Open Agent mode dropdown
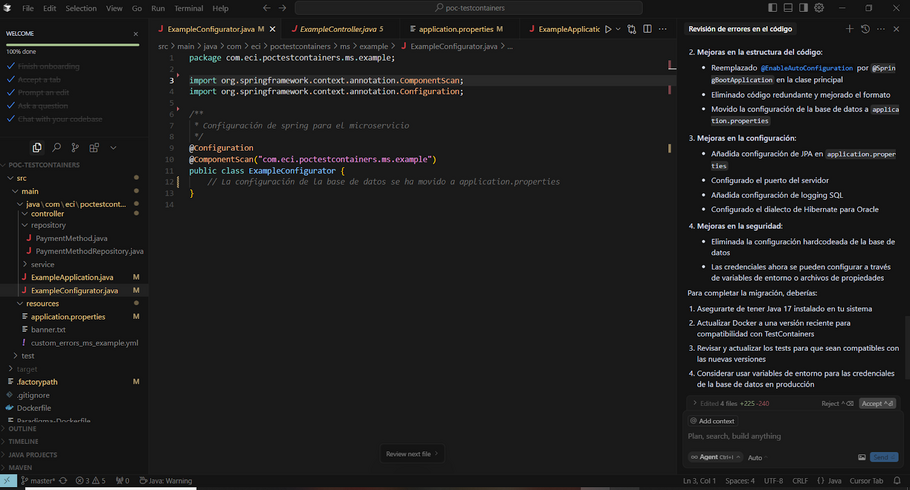Image resolution: width=910 pixels, height=490 pixels. coord(714,457)
